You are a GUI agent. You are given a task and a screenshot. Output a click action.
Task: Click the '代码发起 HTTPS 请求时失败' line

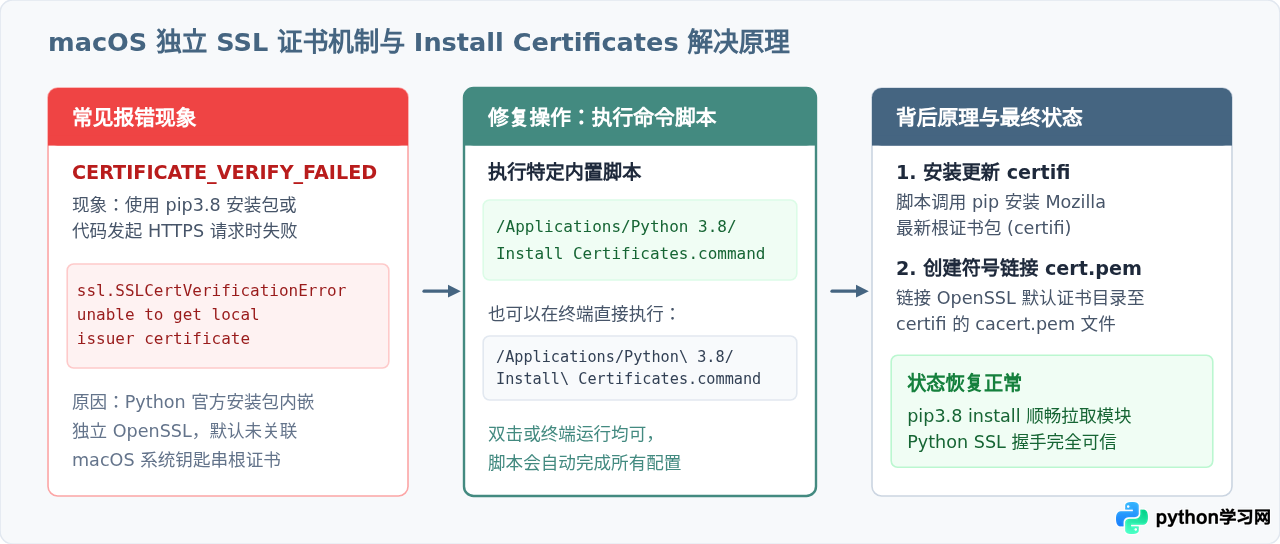185,231
